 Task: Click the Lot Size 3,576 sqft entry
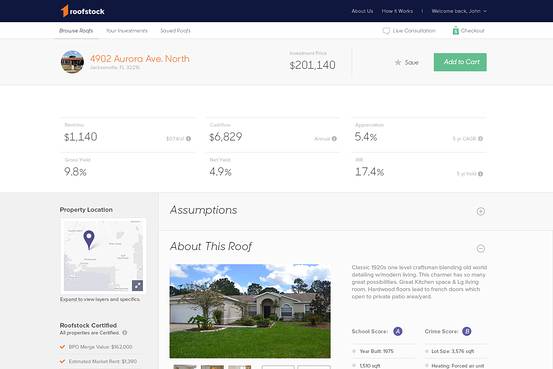coord(452,351)
